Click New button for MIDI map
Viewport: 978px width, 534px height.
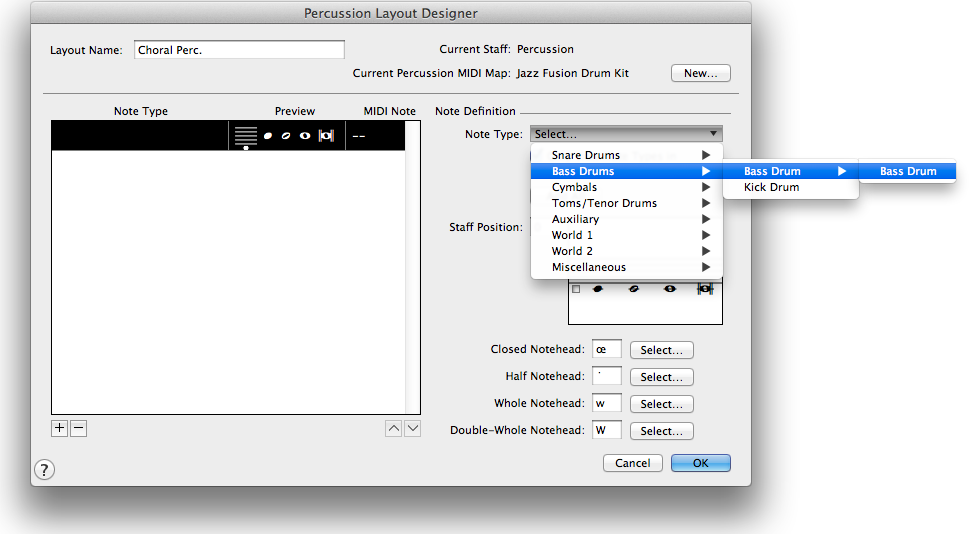(700, 73)
